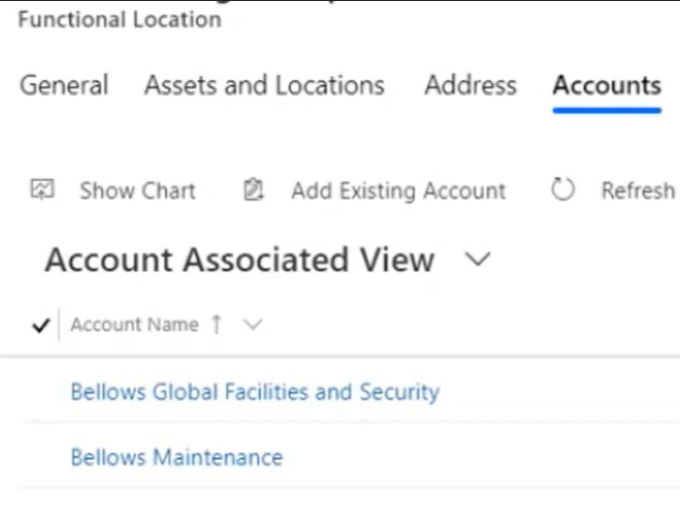Click the Show Chart icon
This screenshot has height=507, width=680.
pyautogui.click(x=42, y=190)
